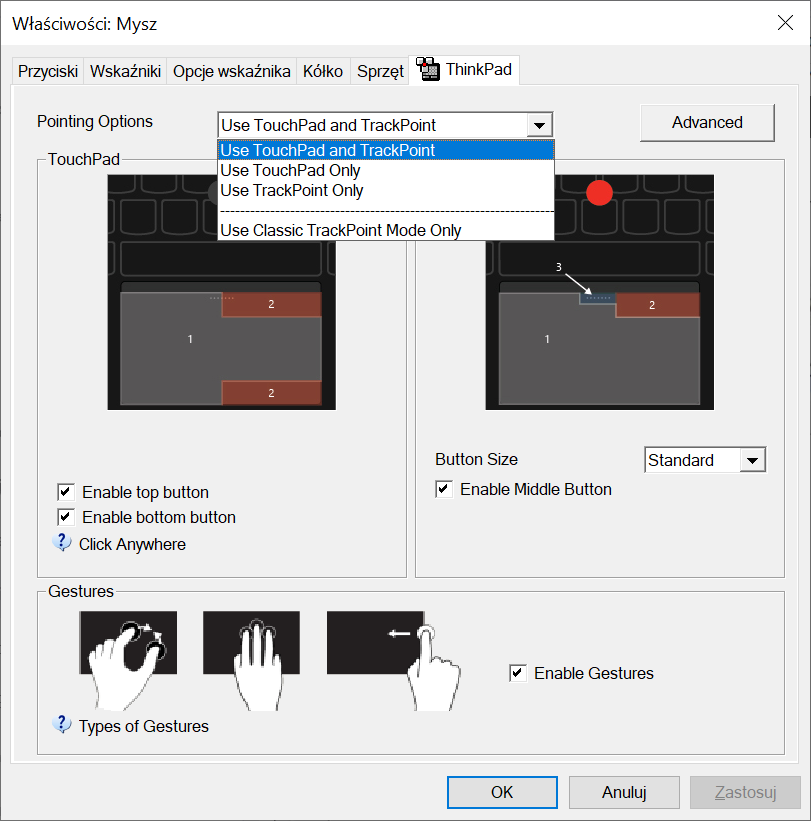Screen dimensions: 811x821
Task: Uncheck Enable top button
Action: pyautogui.click(x=65, y=492)
